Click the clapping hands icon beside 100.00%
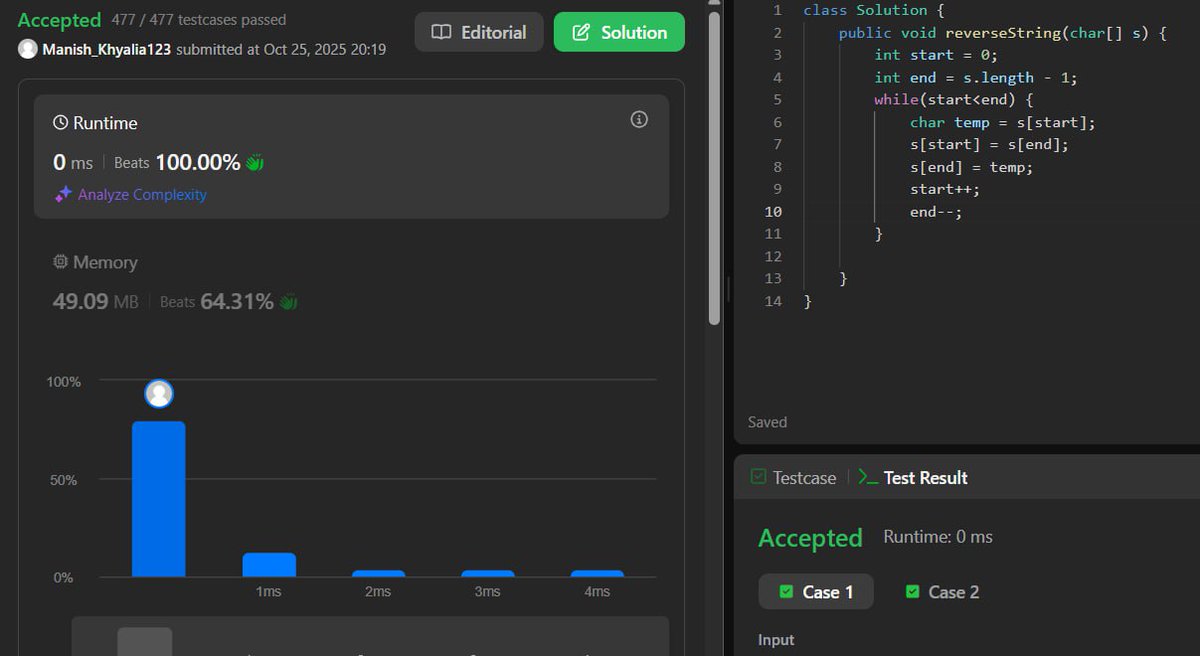 tap(254, 162)
